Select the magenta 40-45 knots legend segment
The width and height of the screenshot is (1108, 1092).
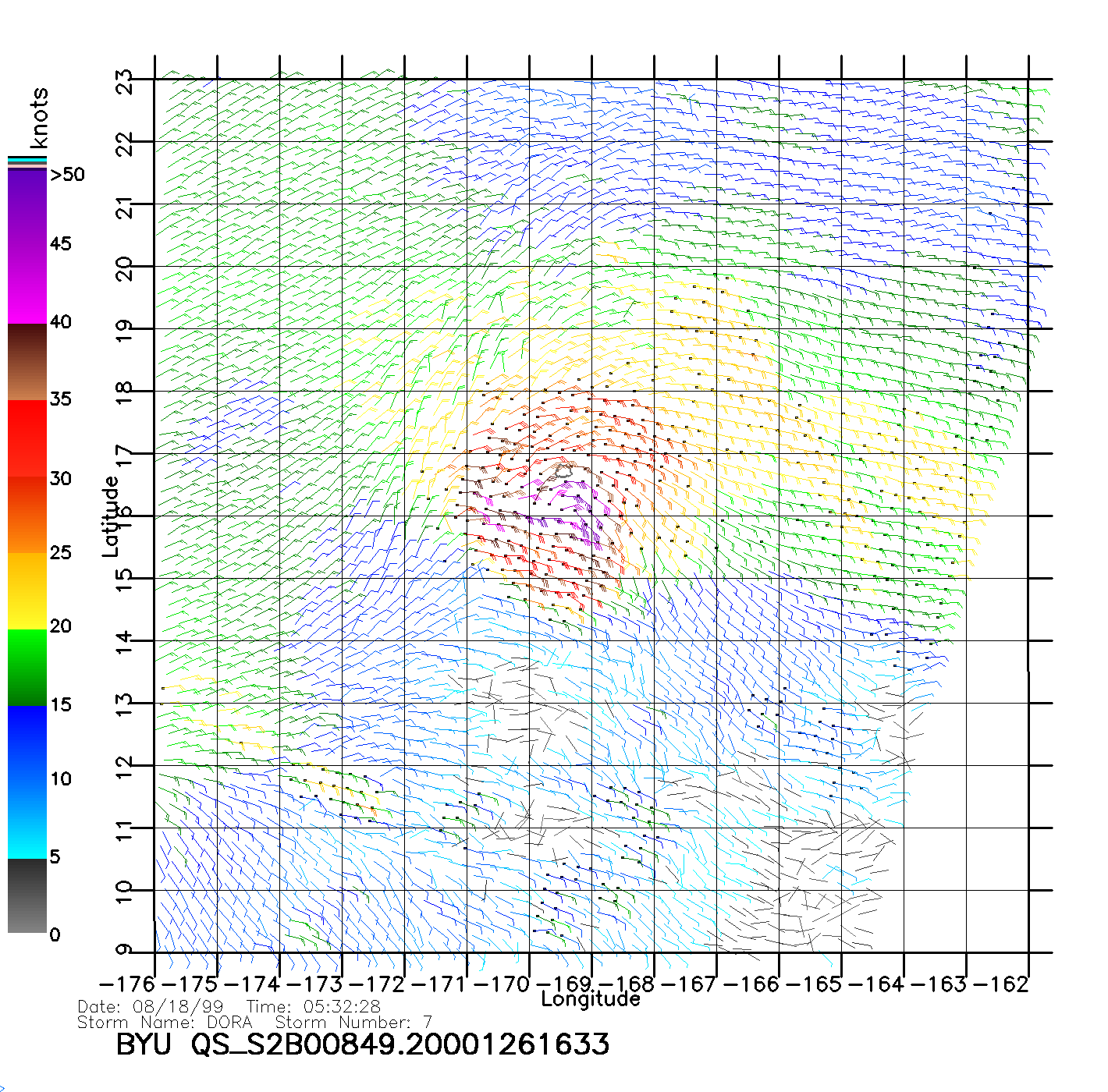pyautogui.click(x=27, y=285)
